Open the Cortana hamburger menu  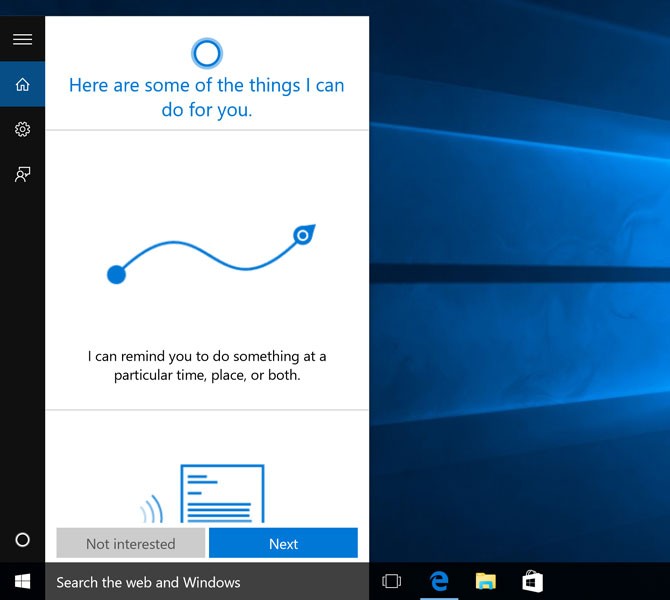[x=22, y=39]
